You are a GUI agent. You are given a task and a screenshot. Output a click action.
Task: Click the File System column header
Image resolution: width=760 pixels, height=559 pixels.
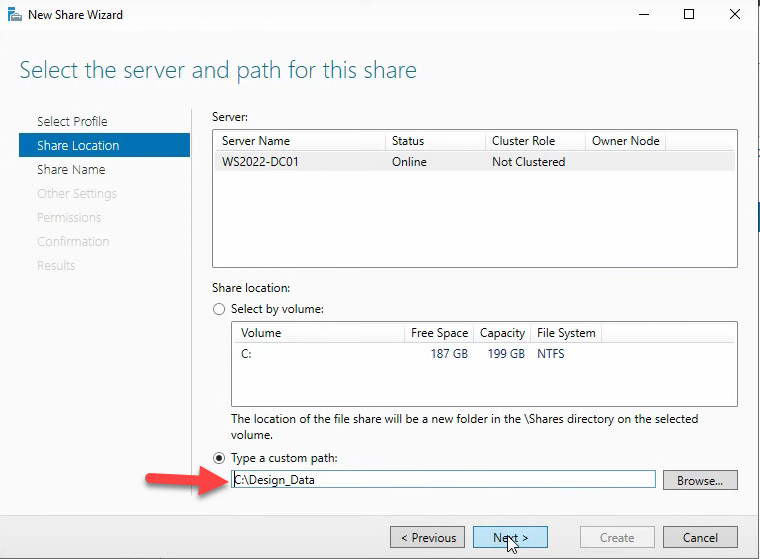[566, 333]
